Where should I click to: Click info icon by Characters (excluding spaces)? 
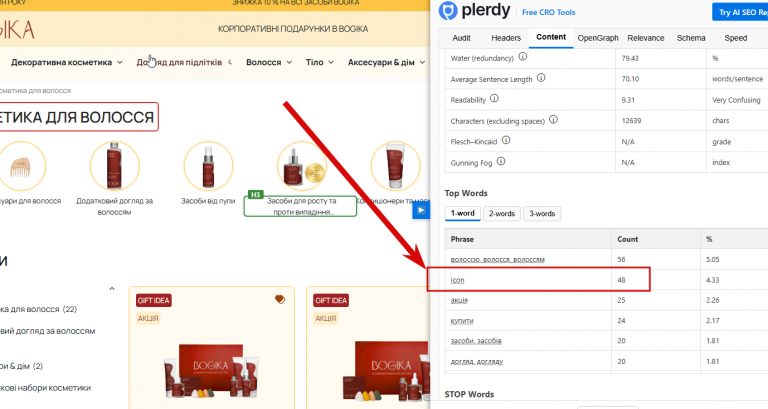(553, 120)
